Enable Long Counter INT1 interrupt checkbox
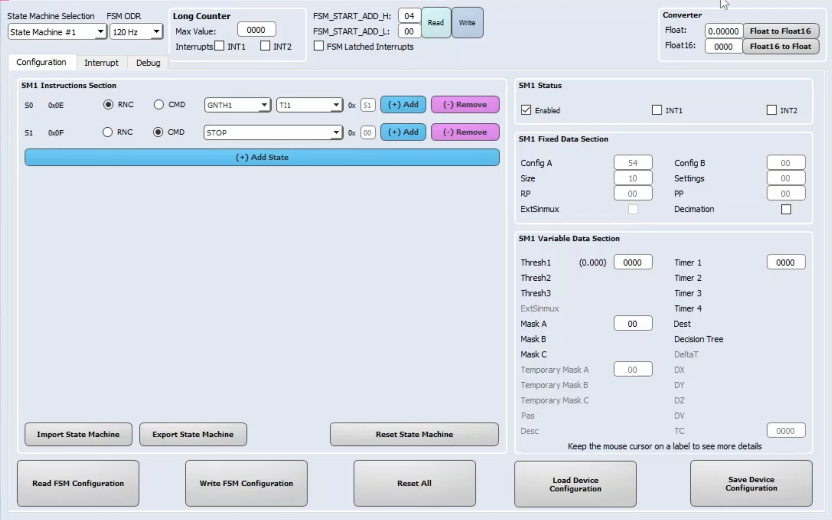Viewport: 832px width, 520px height. click(x=219, y=46)
